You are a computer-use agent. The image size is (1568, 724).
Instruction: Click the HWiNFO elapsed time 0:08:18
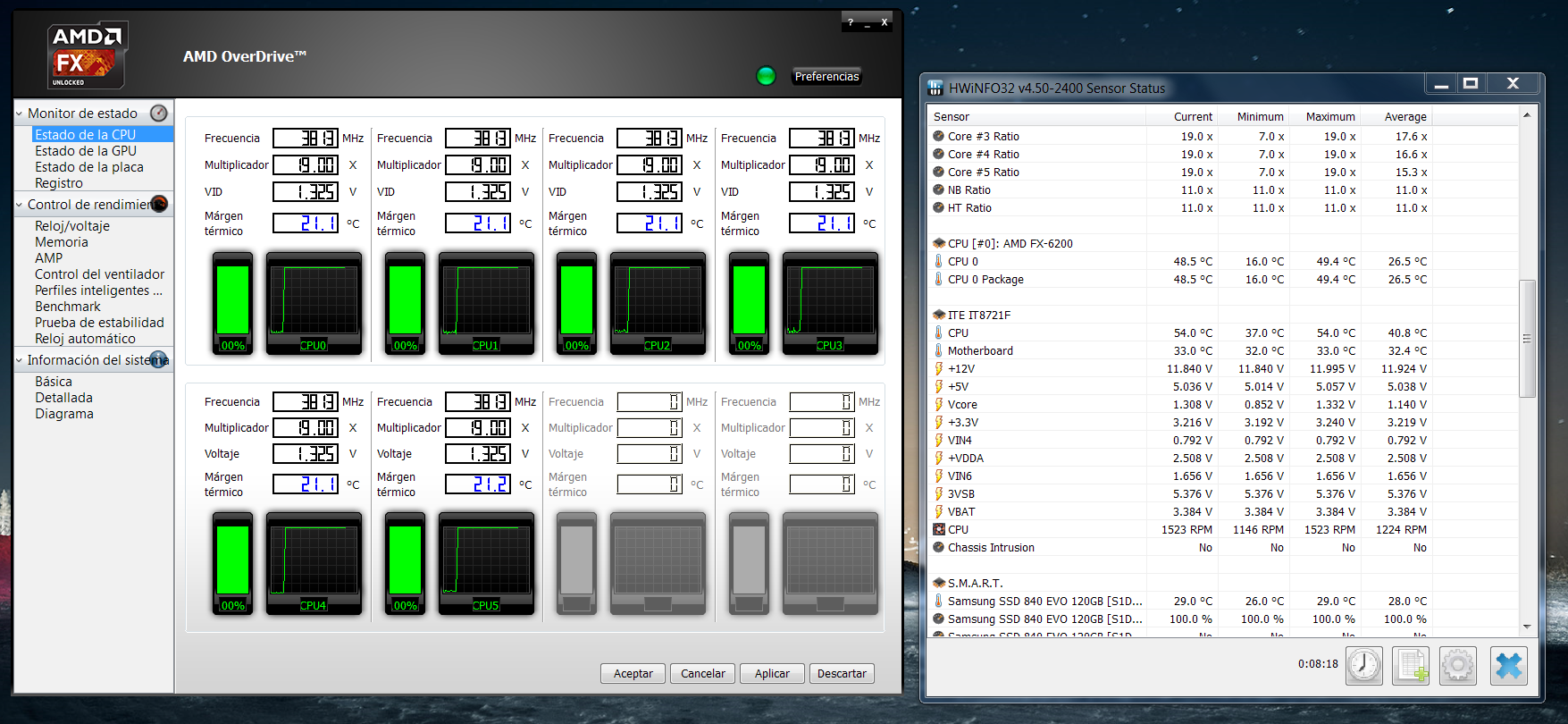1318,664
